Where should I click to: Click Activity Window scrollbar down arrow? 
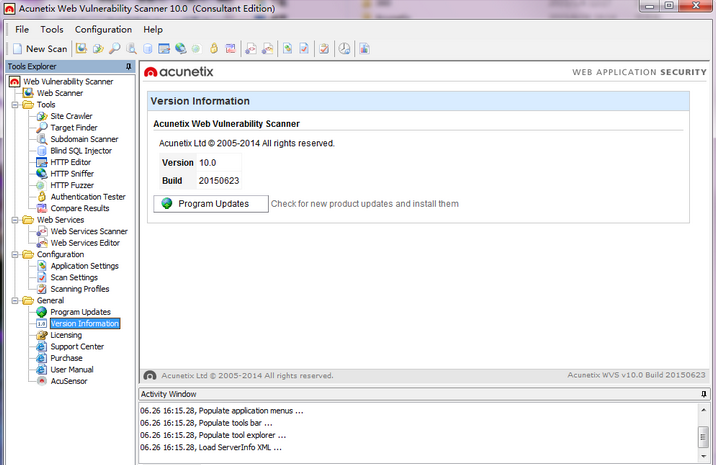[703, 456]
